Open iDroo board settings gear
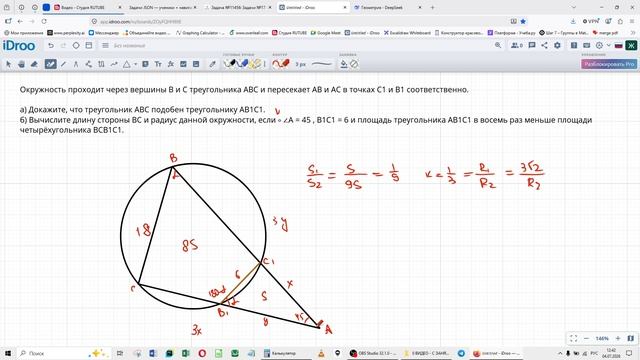Screen dimensions: 640x360 pyautogui.click(x=557, y=45)
